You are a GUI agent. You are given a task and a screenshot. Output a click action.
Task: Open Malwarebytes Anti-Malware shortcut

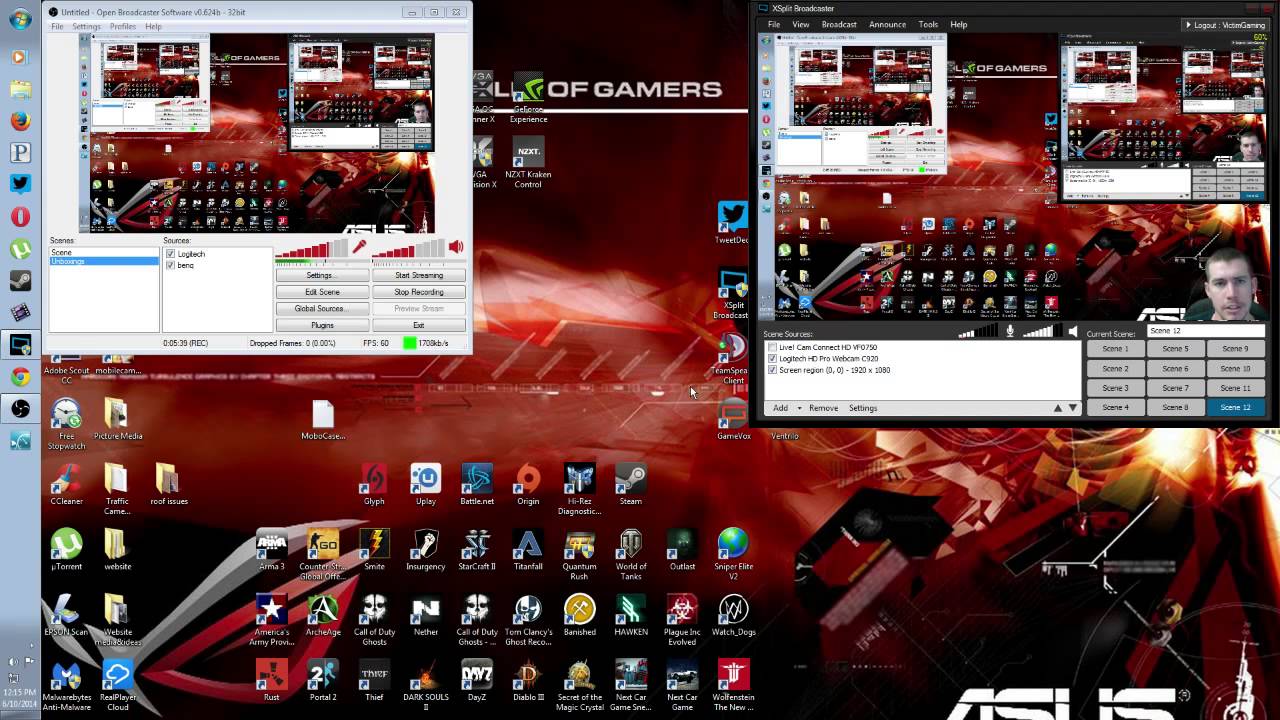coord(66,686)
